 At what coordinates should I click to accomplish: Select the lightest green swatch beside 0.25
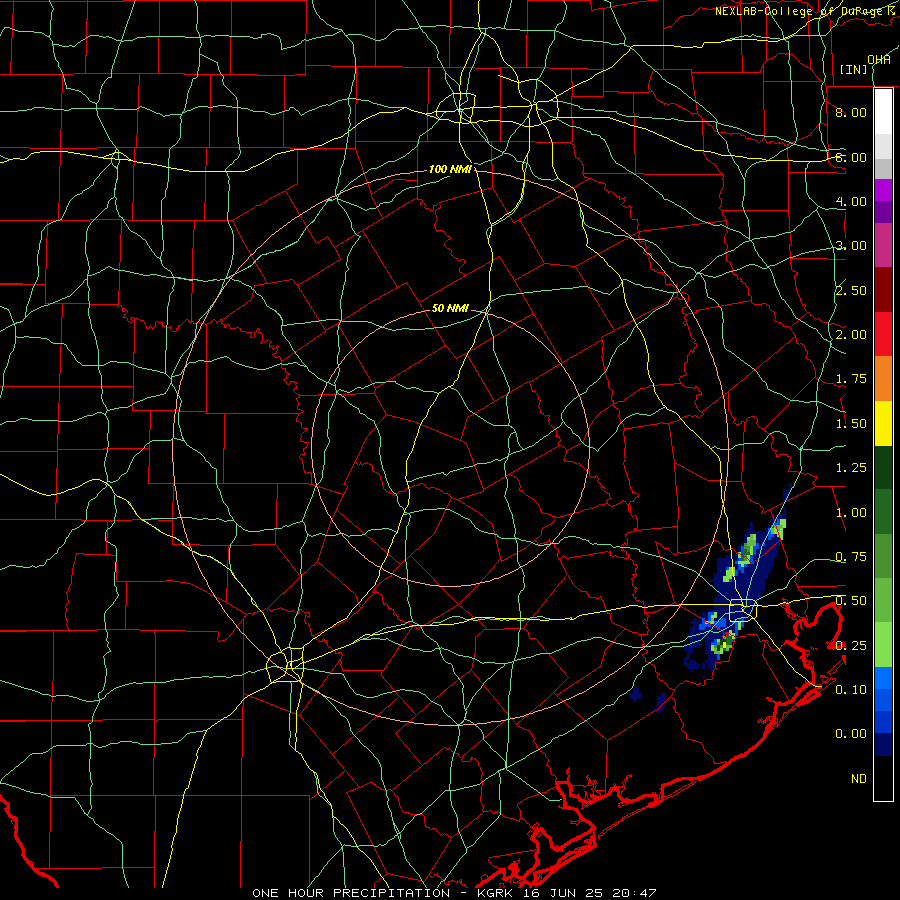coord(883,645)
